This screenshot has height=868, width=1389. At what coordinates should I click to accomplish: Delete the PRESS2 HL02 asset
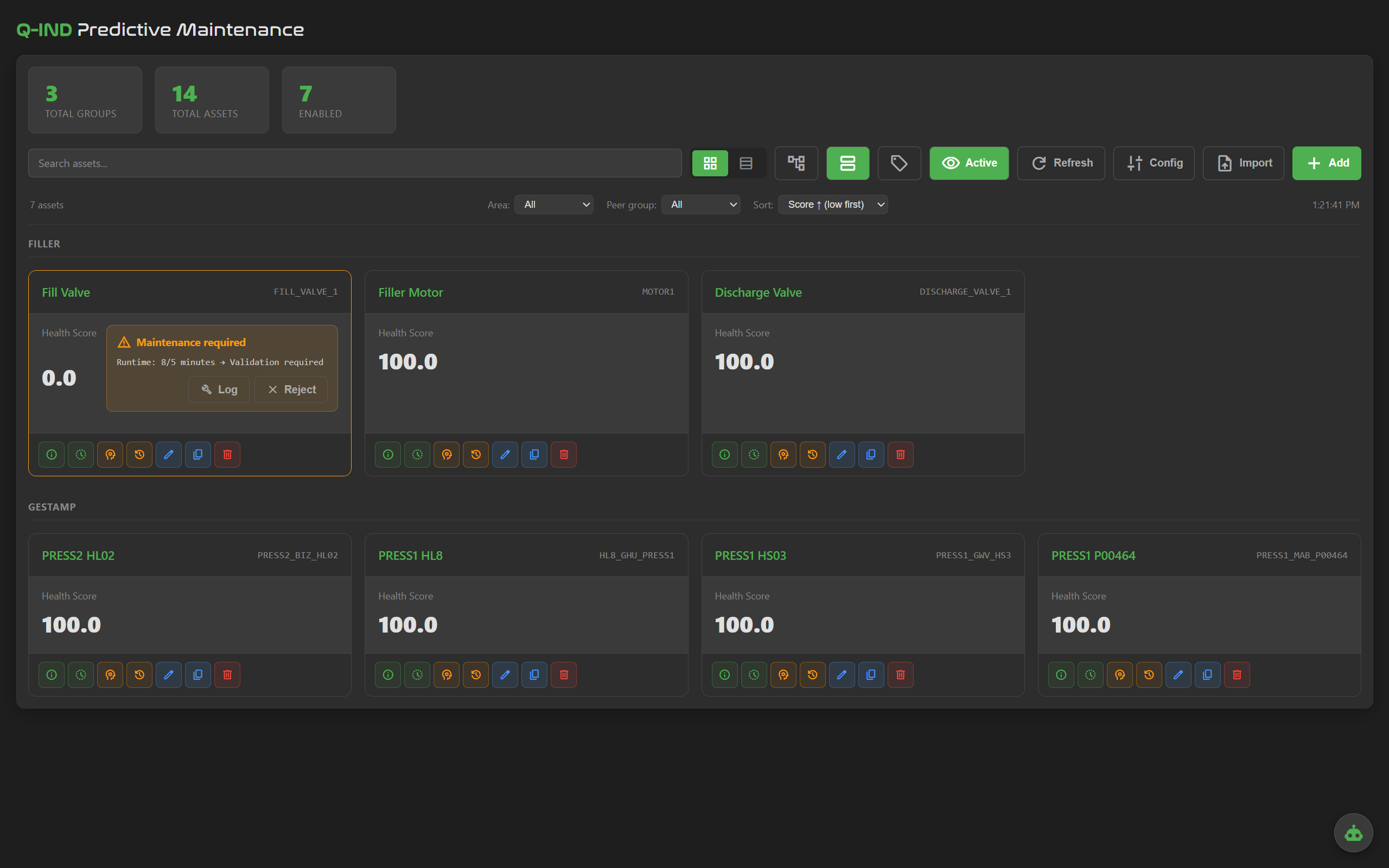tap(227, 675)
